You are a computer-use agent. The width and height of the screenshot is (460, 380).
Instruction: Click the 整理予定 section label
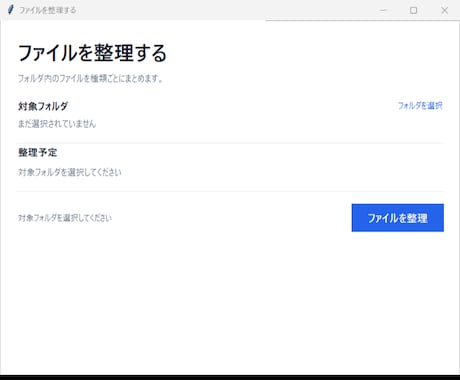(x=38, y=153)
